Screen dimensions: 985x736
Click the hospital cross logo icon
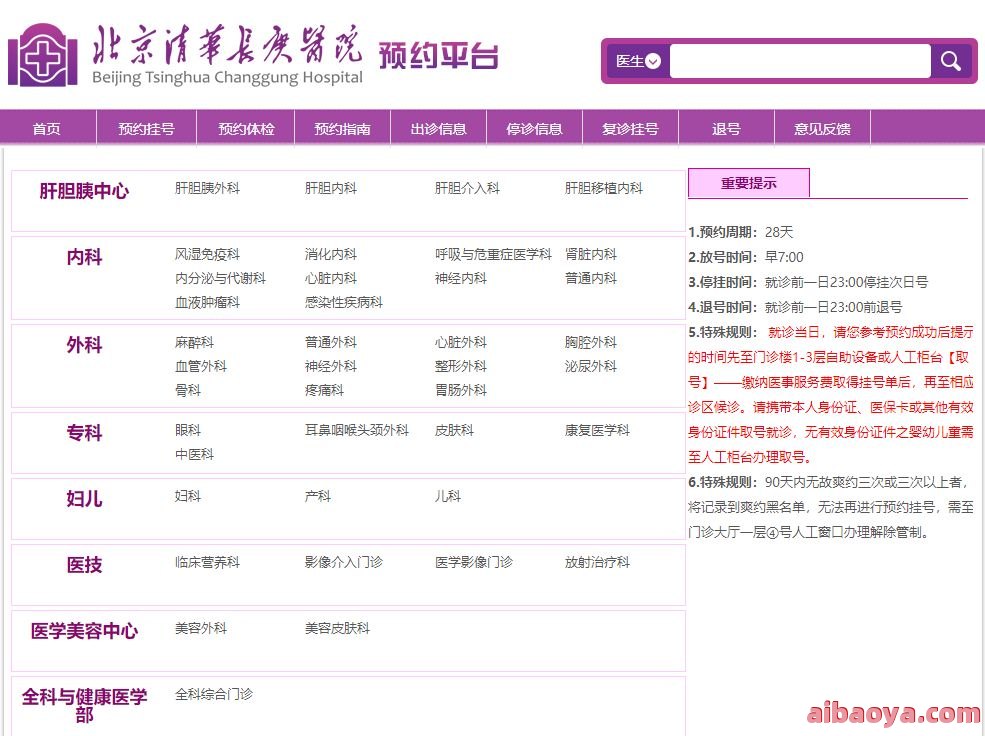[42, 55]
